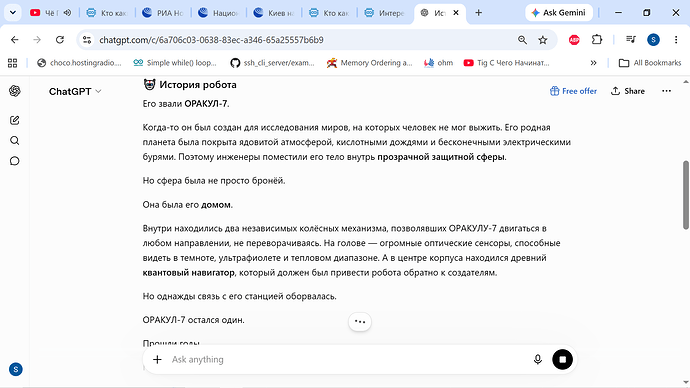Reload the current page
Image resolution: width=690 pixels, height=388 pixels.
point(60,40)
